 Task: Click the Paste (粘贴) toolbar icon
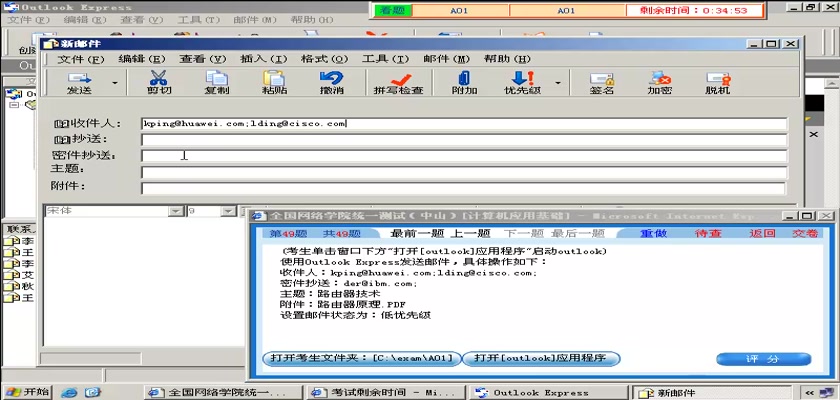pos(274,82)
